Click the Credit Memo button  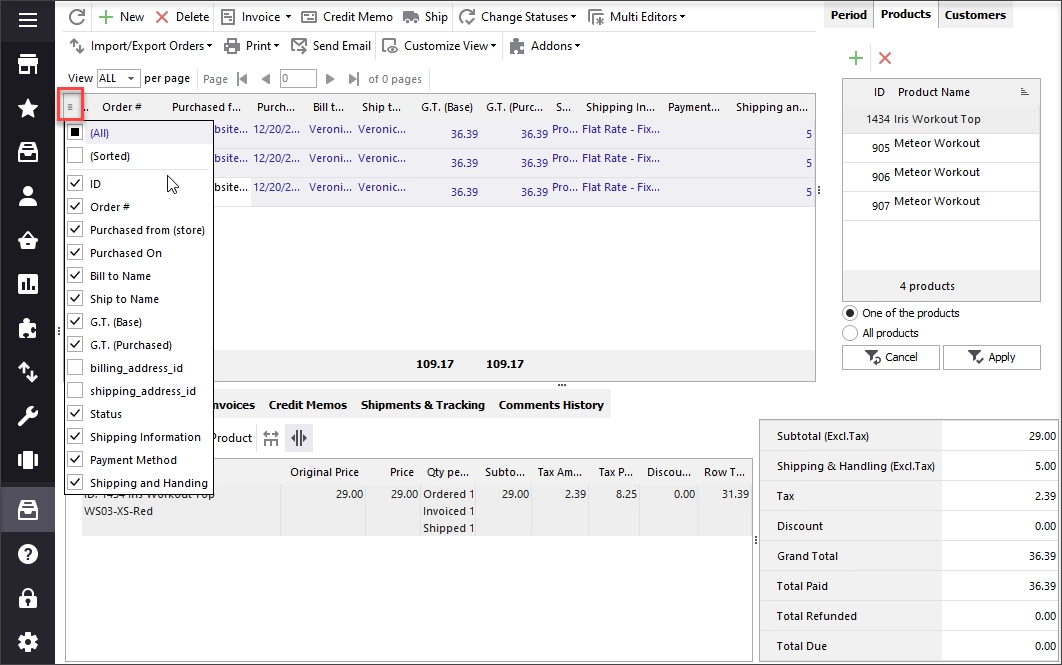[347, 17]
